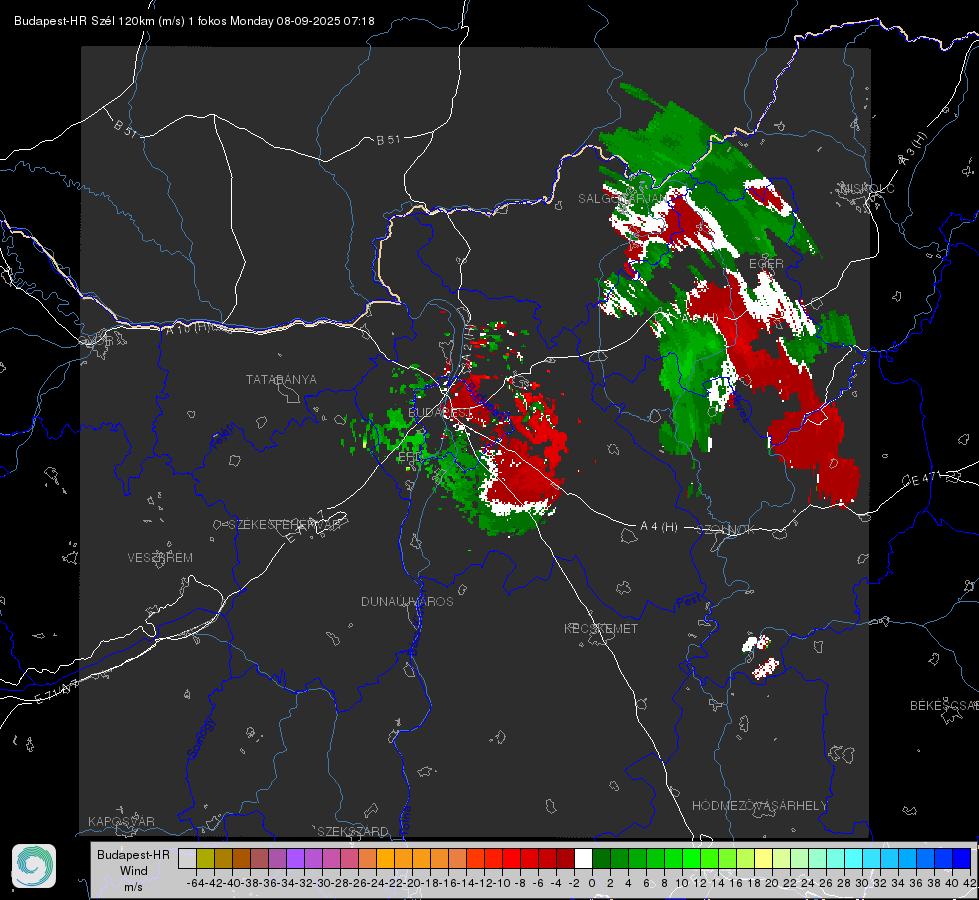Viewport: 979px width, 900px height.
Task: Click the DUNAÚJVÁROS city label
Action: (407, 601)
